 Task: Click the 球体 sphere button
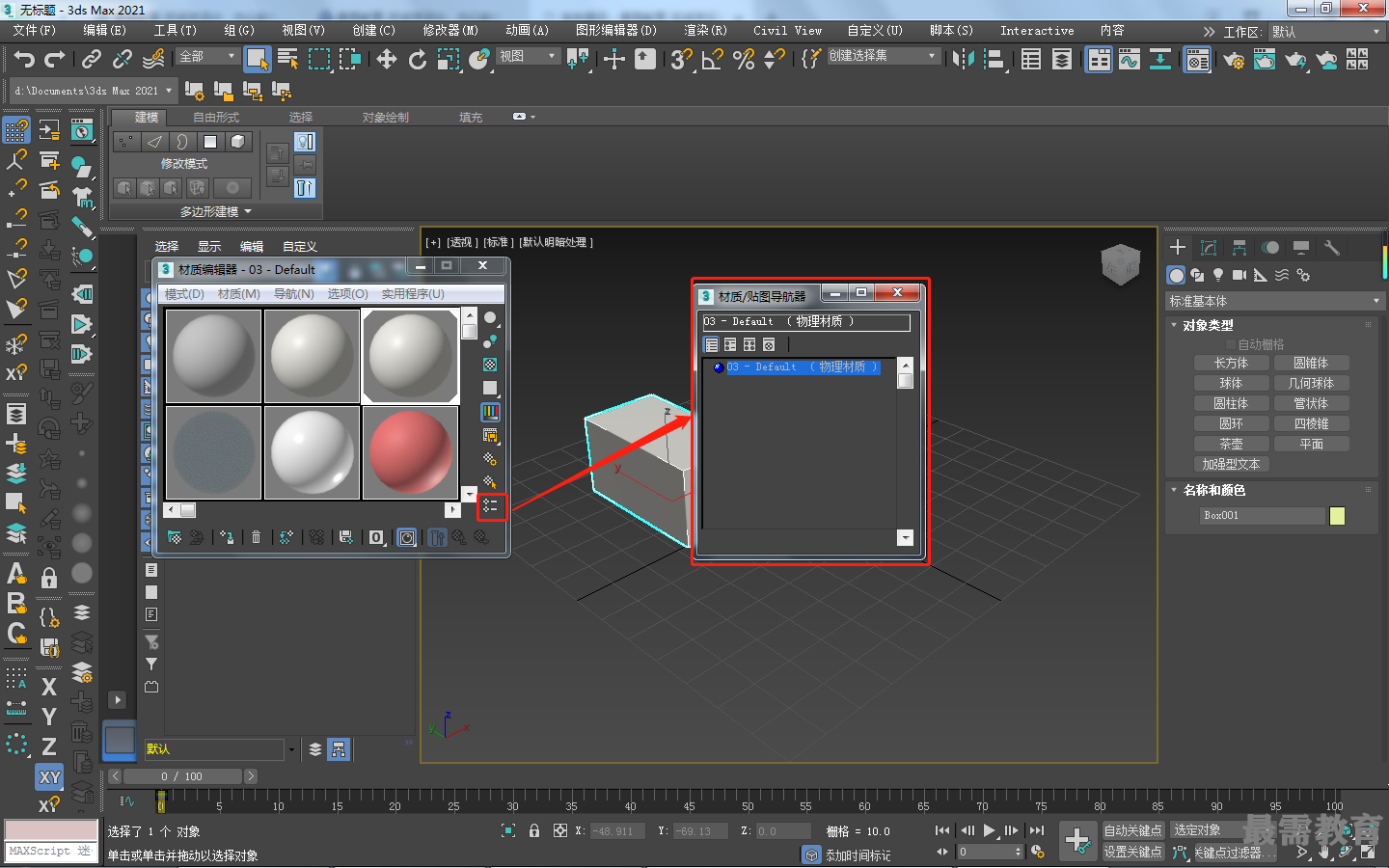tap(1231, 383)
